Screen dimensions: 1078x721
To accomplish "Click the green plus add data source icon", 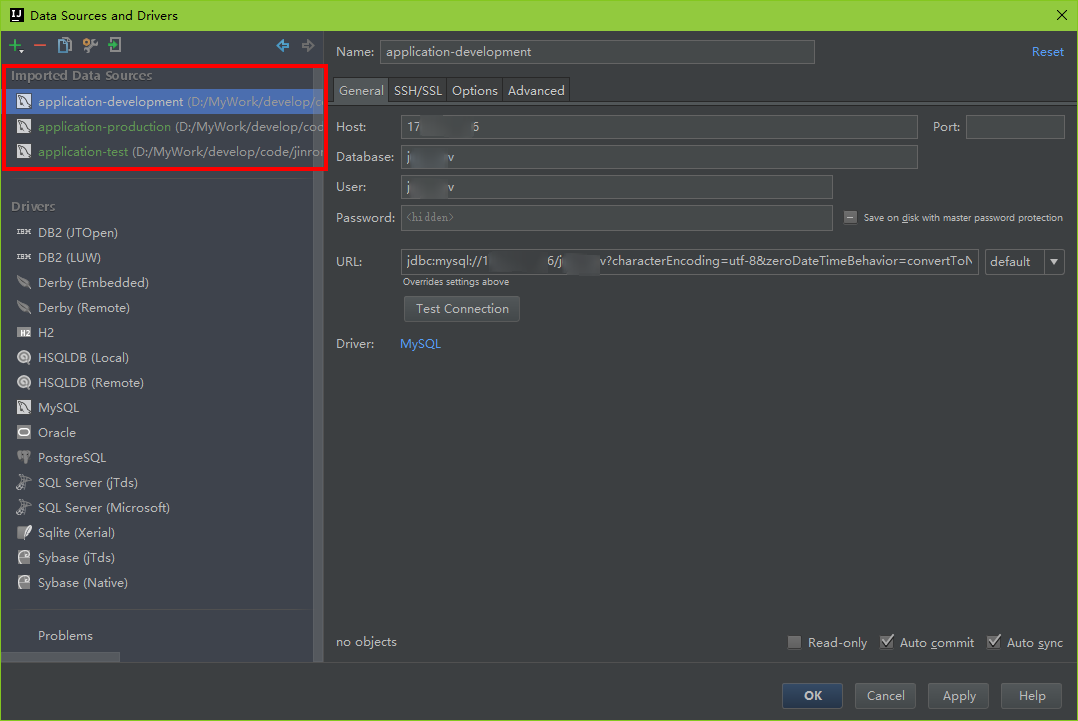I will point(16,45).
